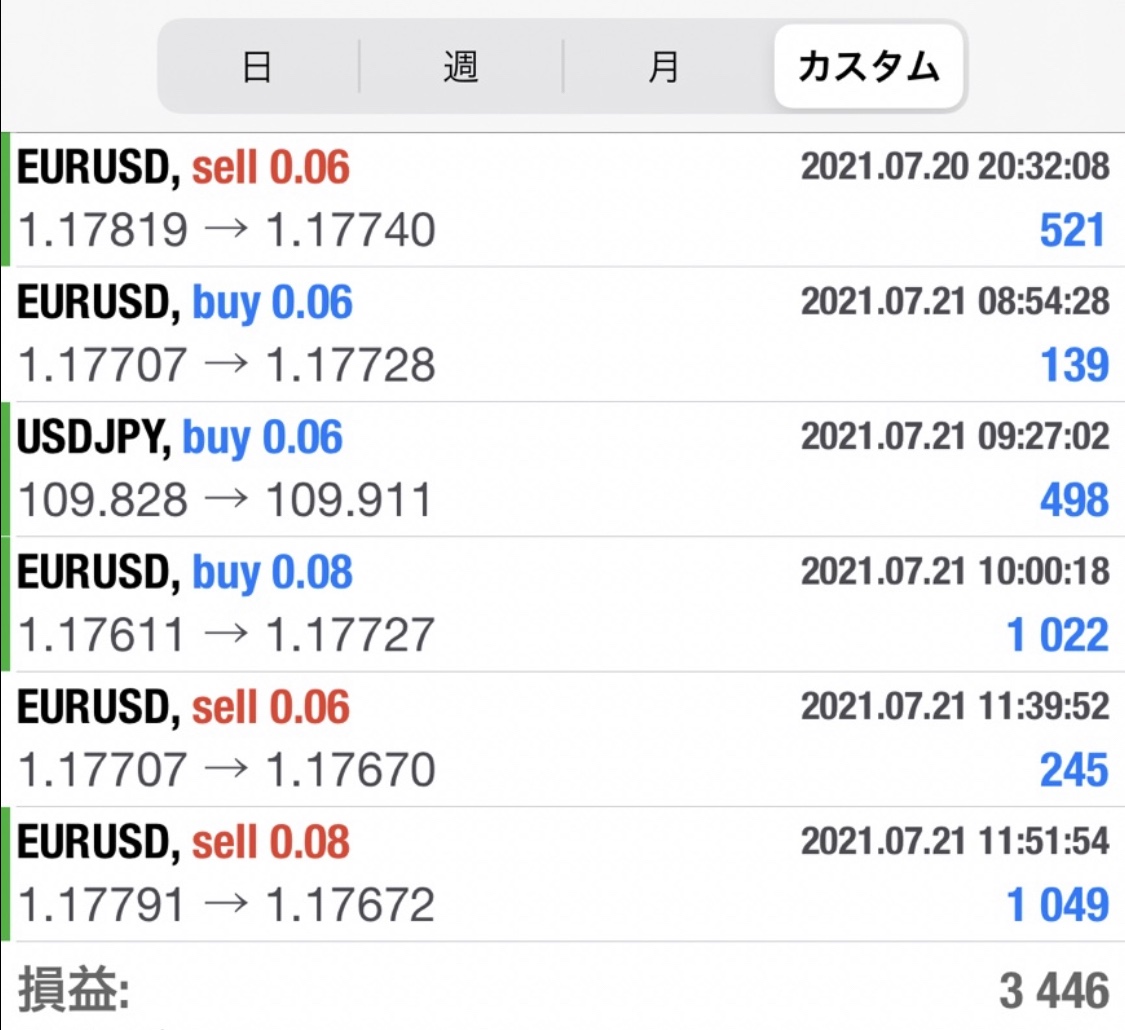This screenshot has width=1125, height=1030.
Task: Click the 1 022 profit figure
Action: [1058, 635]
